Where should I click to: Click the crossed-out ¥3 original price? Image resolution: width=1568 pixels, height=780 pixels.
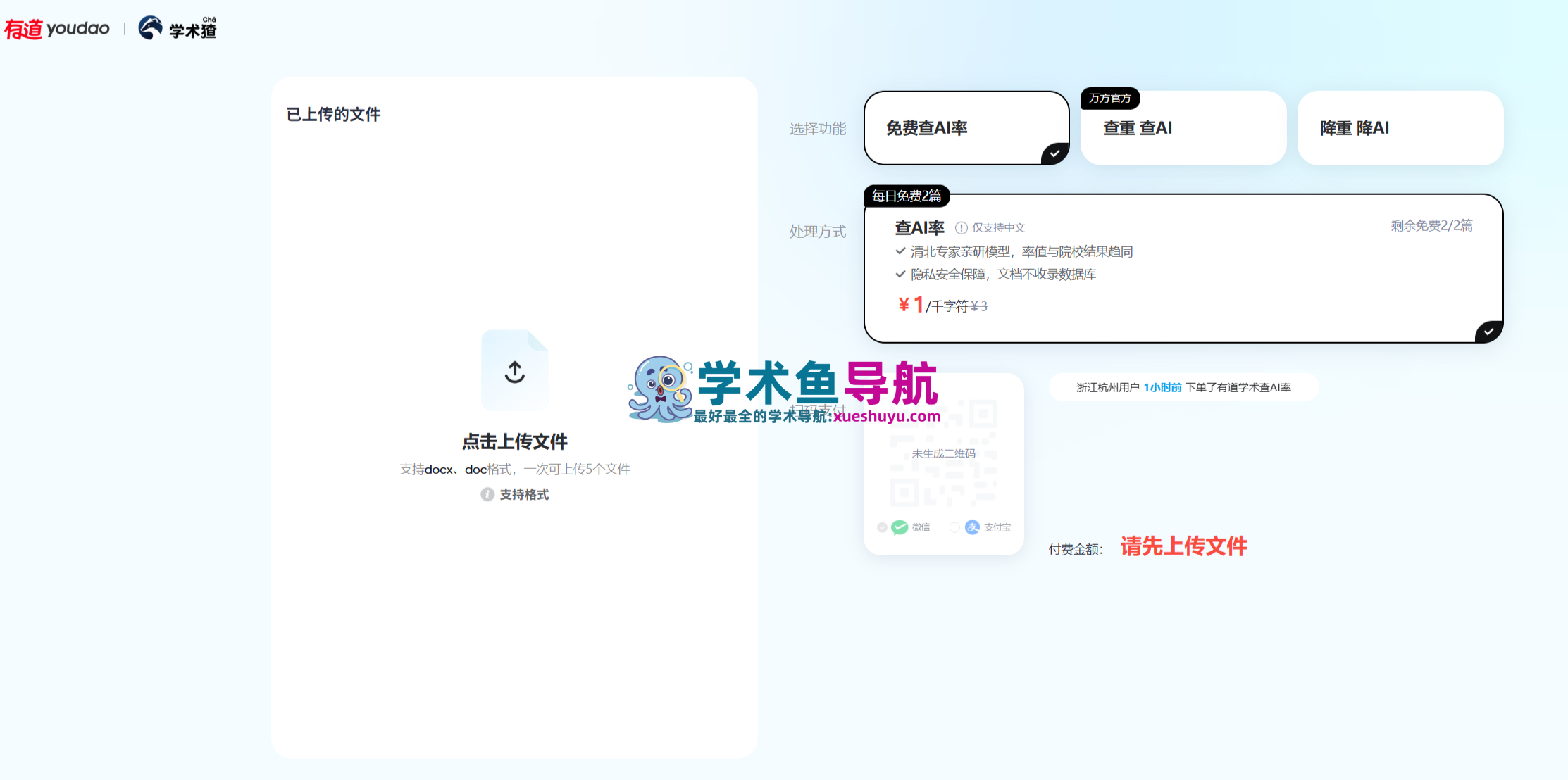[x=979, y=306]
